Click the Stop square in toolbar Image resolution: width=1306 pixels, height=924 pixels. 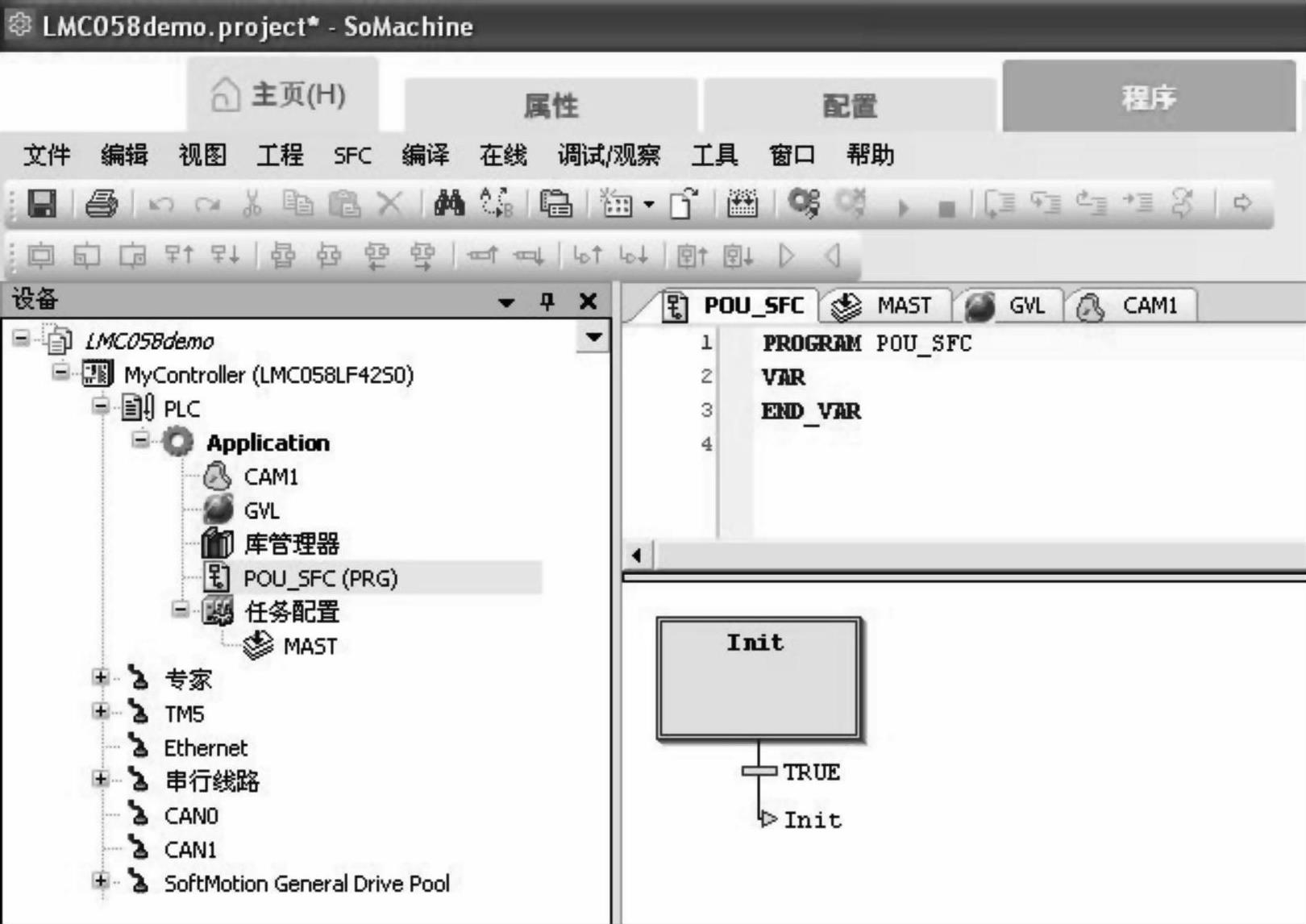point(946,209)
